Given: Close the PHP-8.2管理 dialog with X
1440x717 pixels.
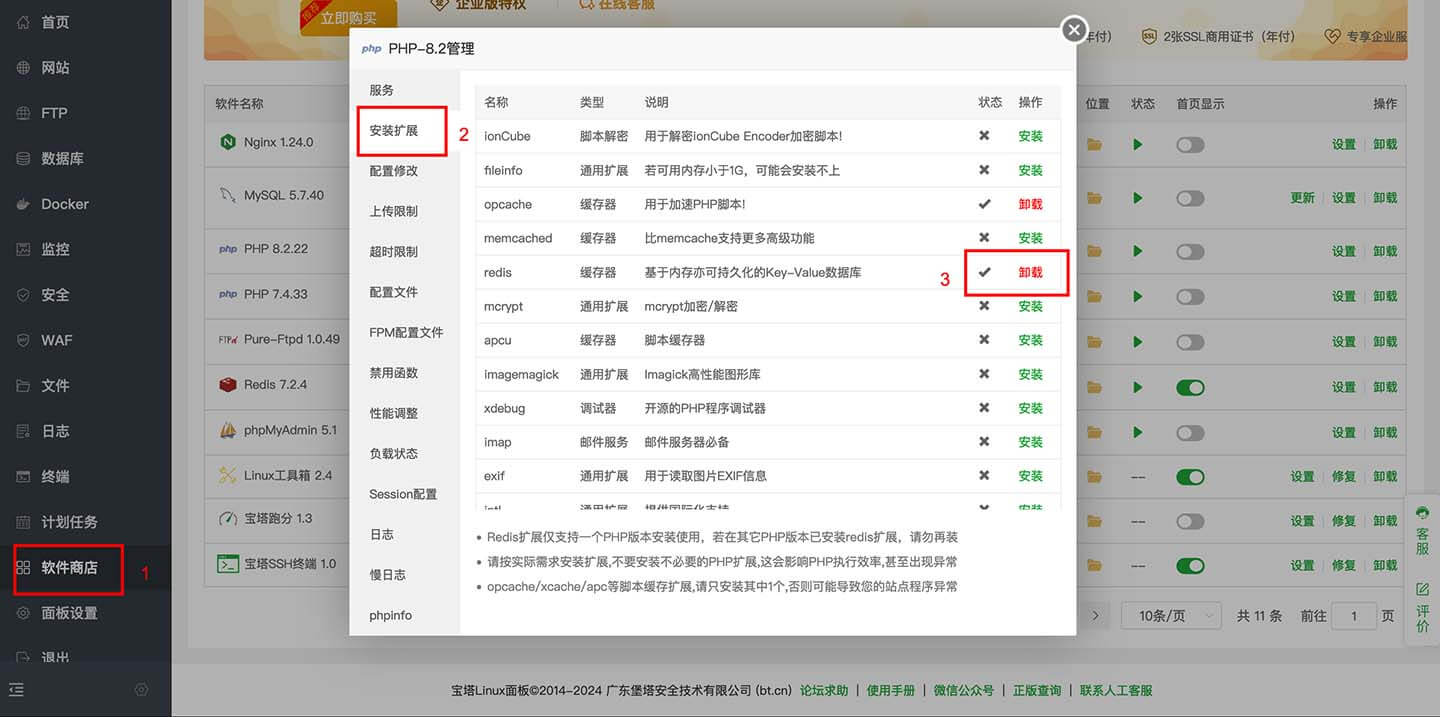Looking at the screenshot, I should pos(1074,30).
